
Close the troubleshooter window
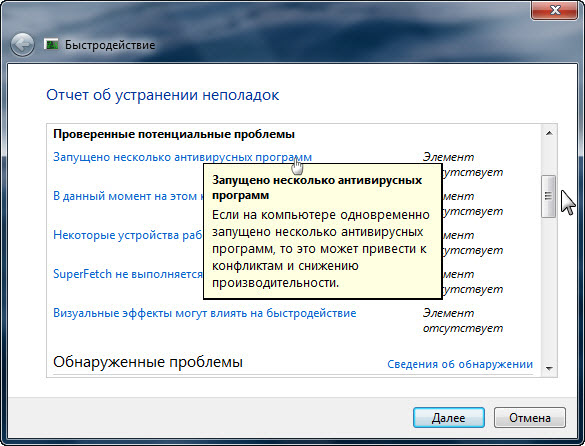pos(554,10)
